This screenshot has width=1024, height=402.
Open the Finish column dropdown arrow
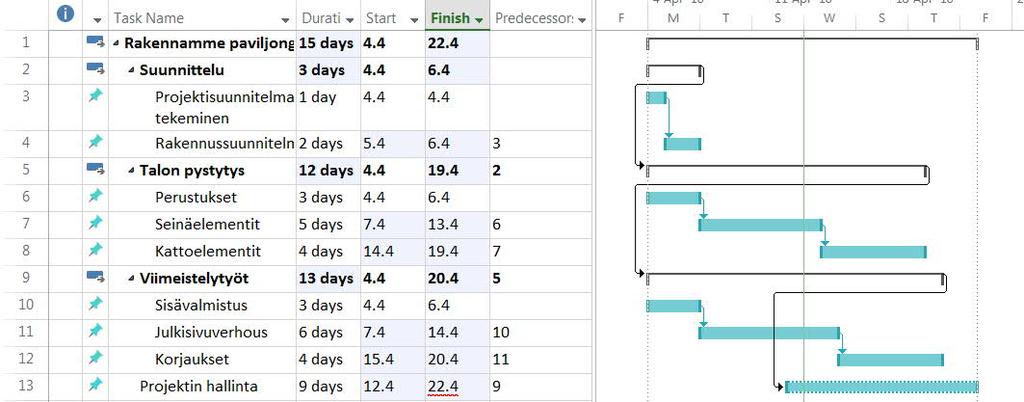(480, 20)
